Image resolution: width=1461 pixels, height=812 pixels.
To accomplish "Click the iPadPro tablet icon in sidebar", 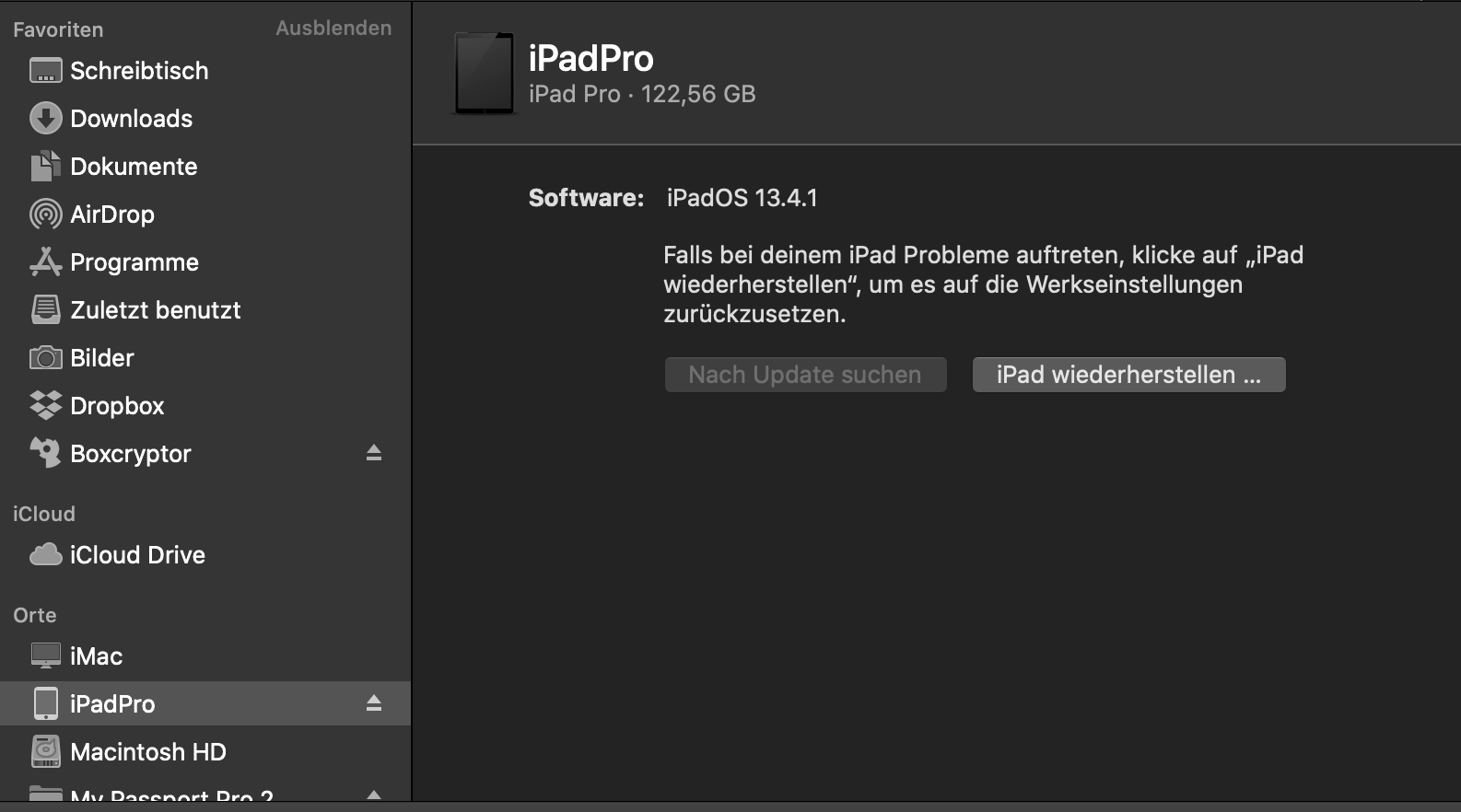I will click(45, 704).
